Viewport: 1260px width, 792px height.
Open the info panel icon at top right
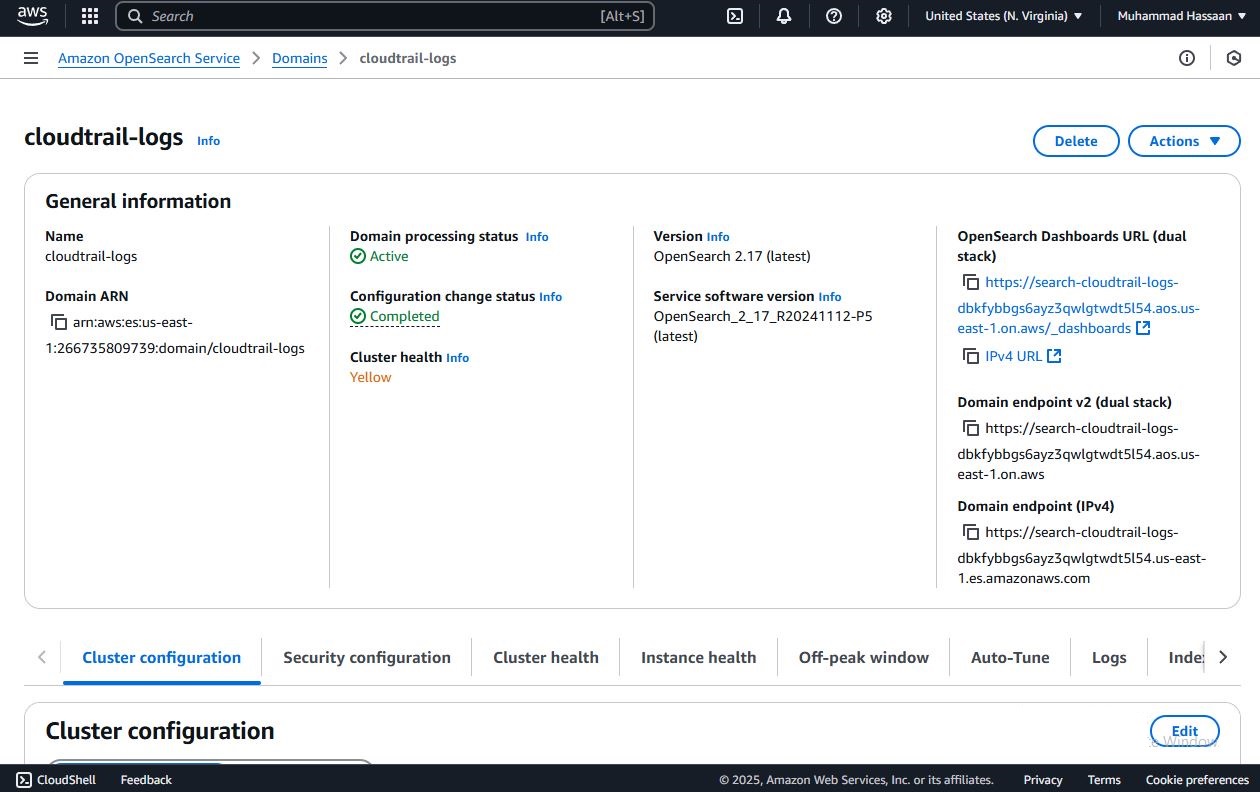click(x=1187, y=58)
